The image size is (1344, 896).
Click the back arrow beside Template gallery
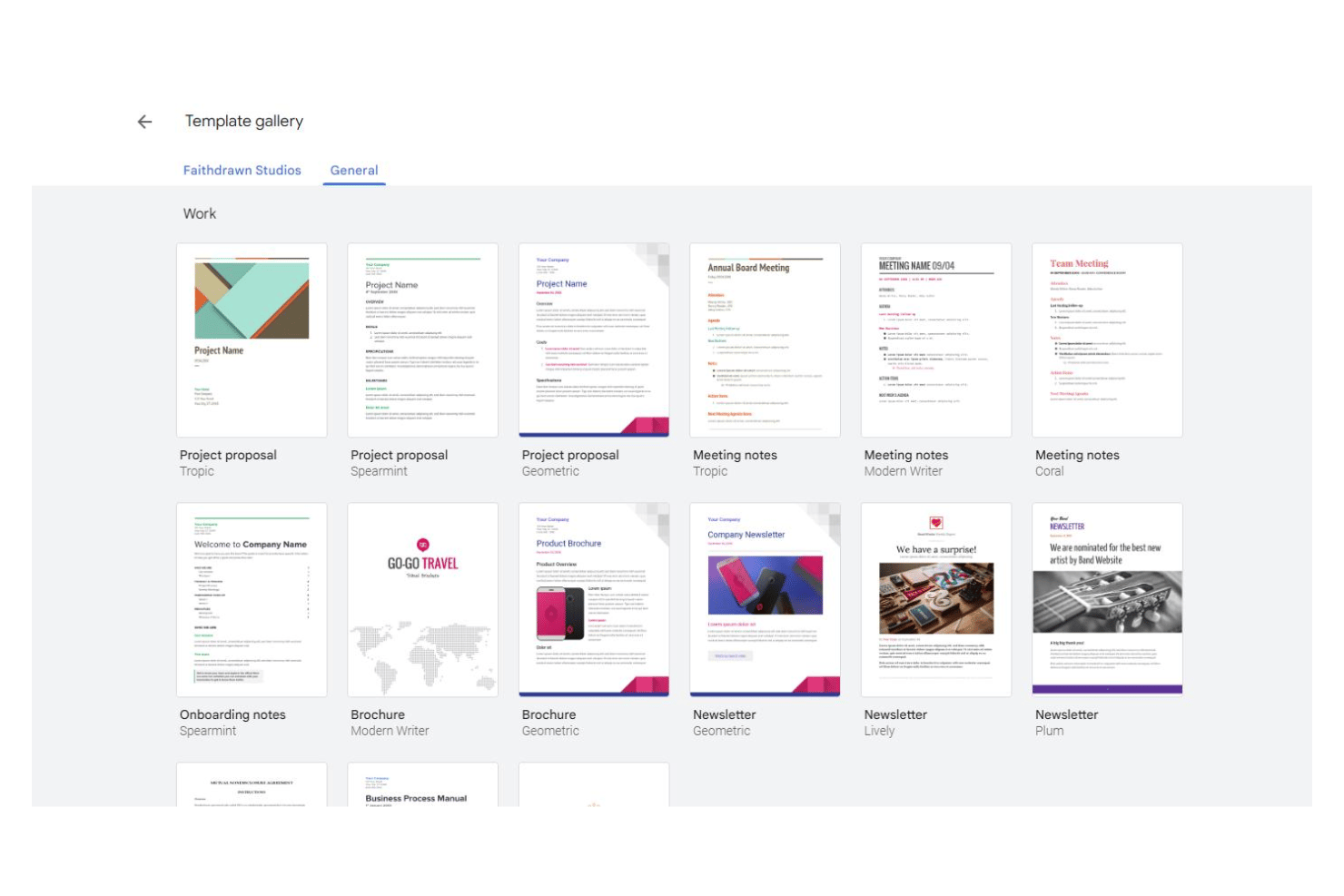click(x=144, y=122)
